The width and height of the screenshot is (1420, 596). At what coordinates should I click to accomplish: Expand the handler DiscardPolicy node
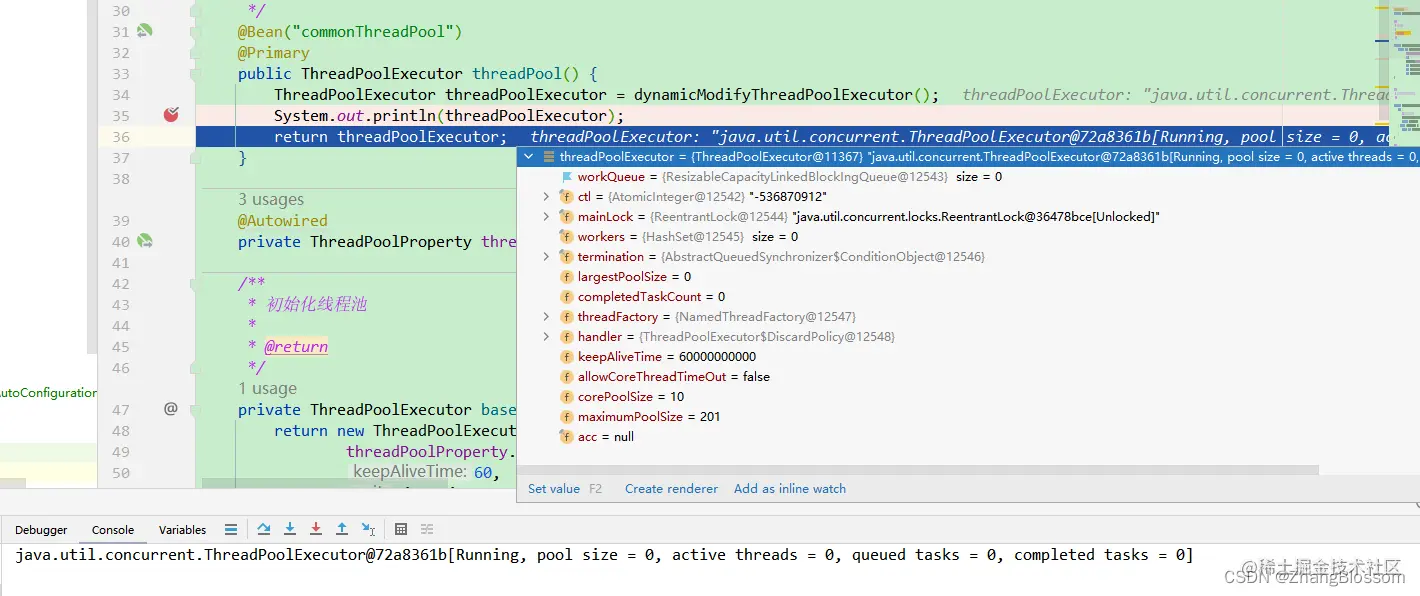(x=546, y=337)
